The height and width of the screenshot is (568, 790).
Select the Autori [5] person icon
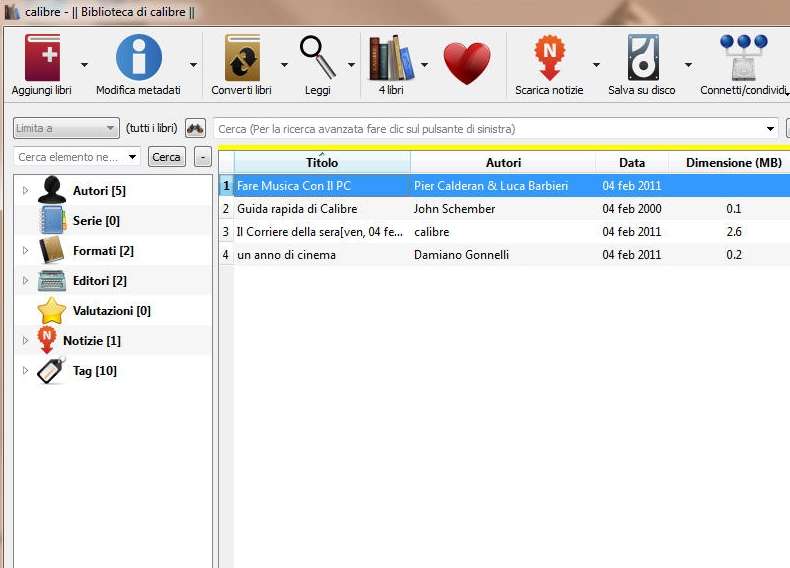(51, 190)
